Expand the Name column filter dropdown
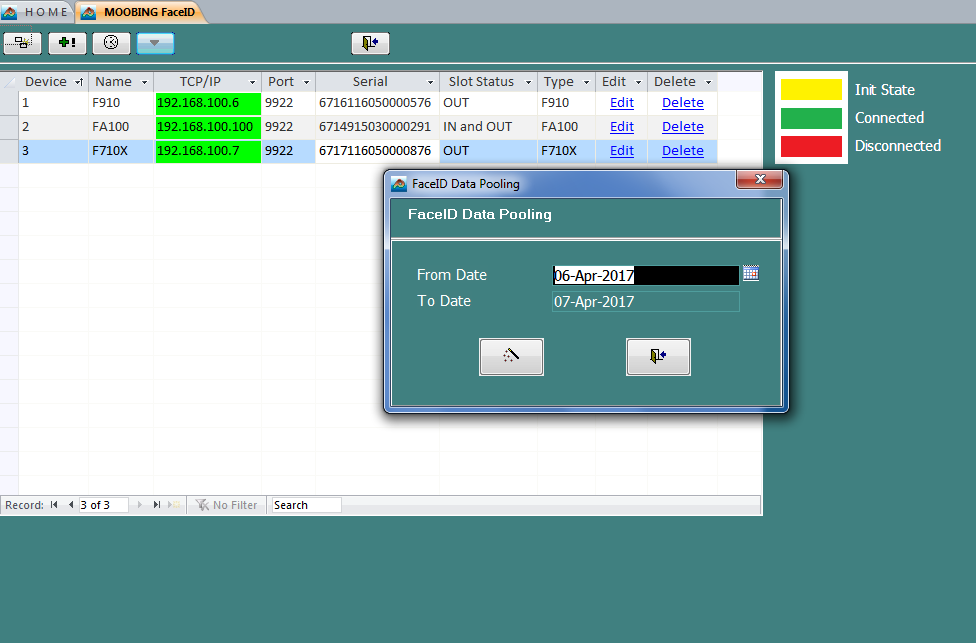Image resolution: width=976 pixels, height=643 pixels. (x=144, y=82)
